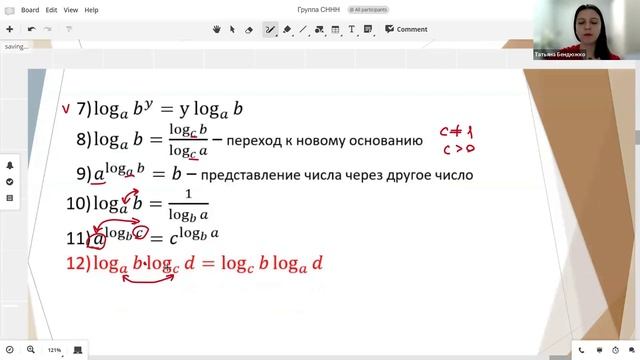Select the Shapes tool

click(319, 29)
